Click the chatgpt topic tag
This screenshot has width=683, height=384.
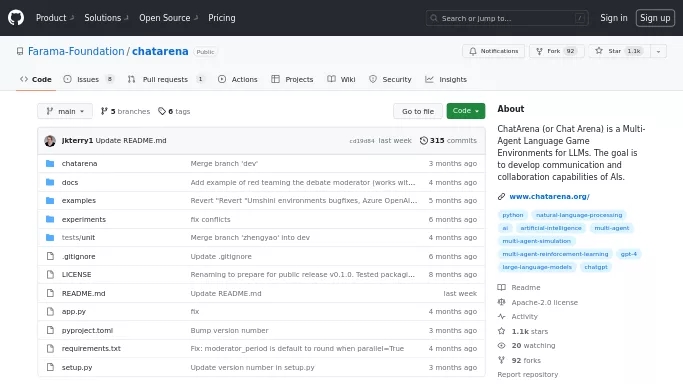click(x=596, y=267)
